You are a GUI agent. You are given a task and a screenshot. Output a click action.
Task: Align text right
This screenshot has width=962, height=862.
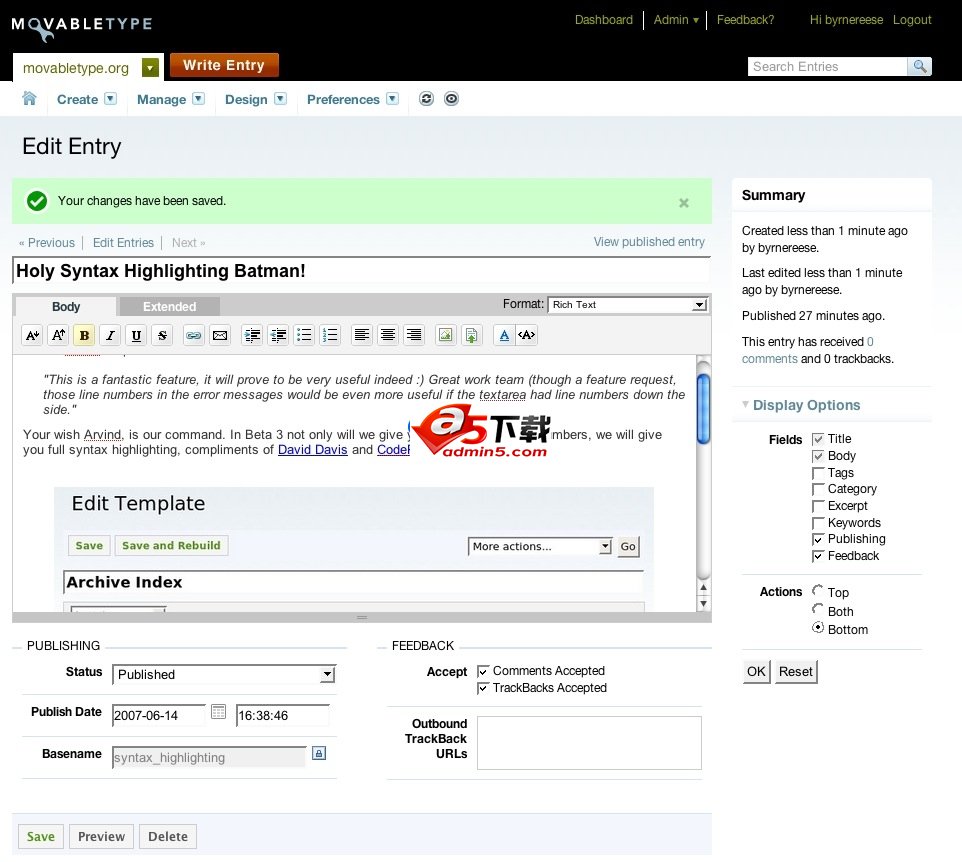coord(414,335)
